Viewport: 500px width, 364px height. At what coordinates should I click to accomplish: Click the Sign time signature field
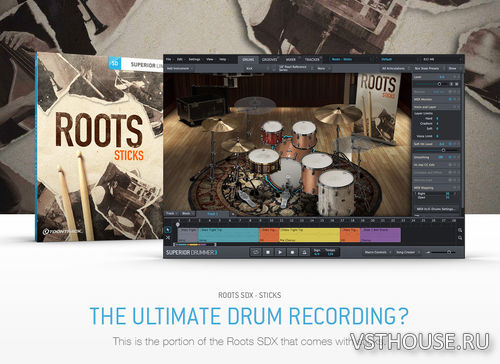tap(317, 252)
